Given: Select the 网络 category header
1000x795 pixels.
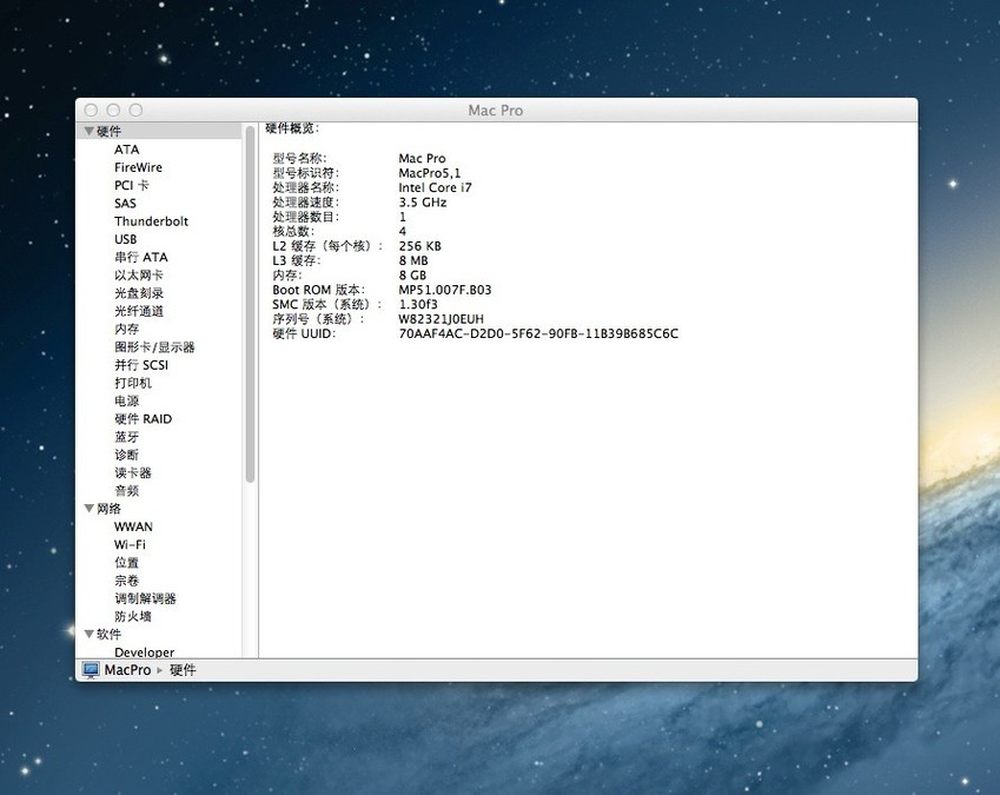Looking at the screenshot, I should point(108,508).
